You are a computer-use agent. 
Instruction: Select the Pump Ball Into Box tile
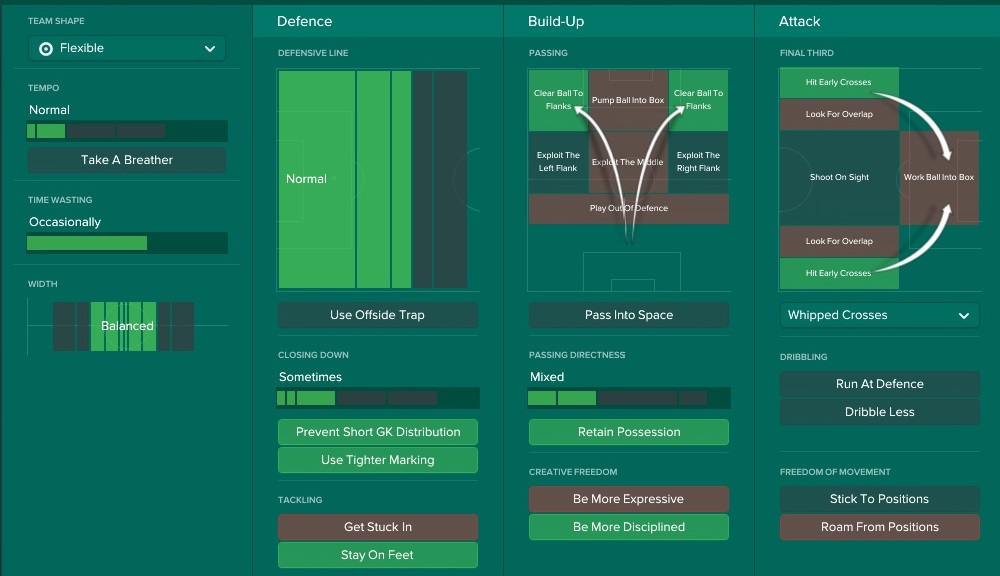click(628, 100)
